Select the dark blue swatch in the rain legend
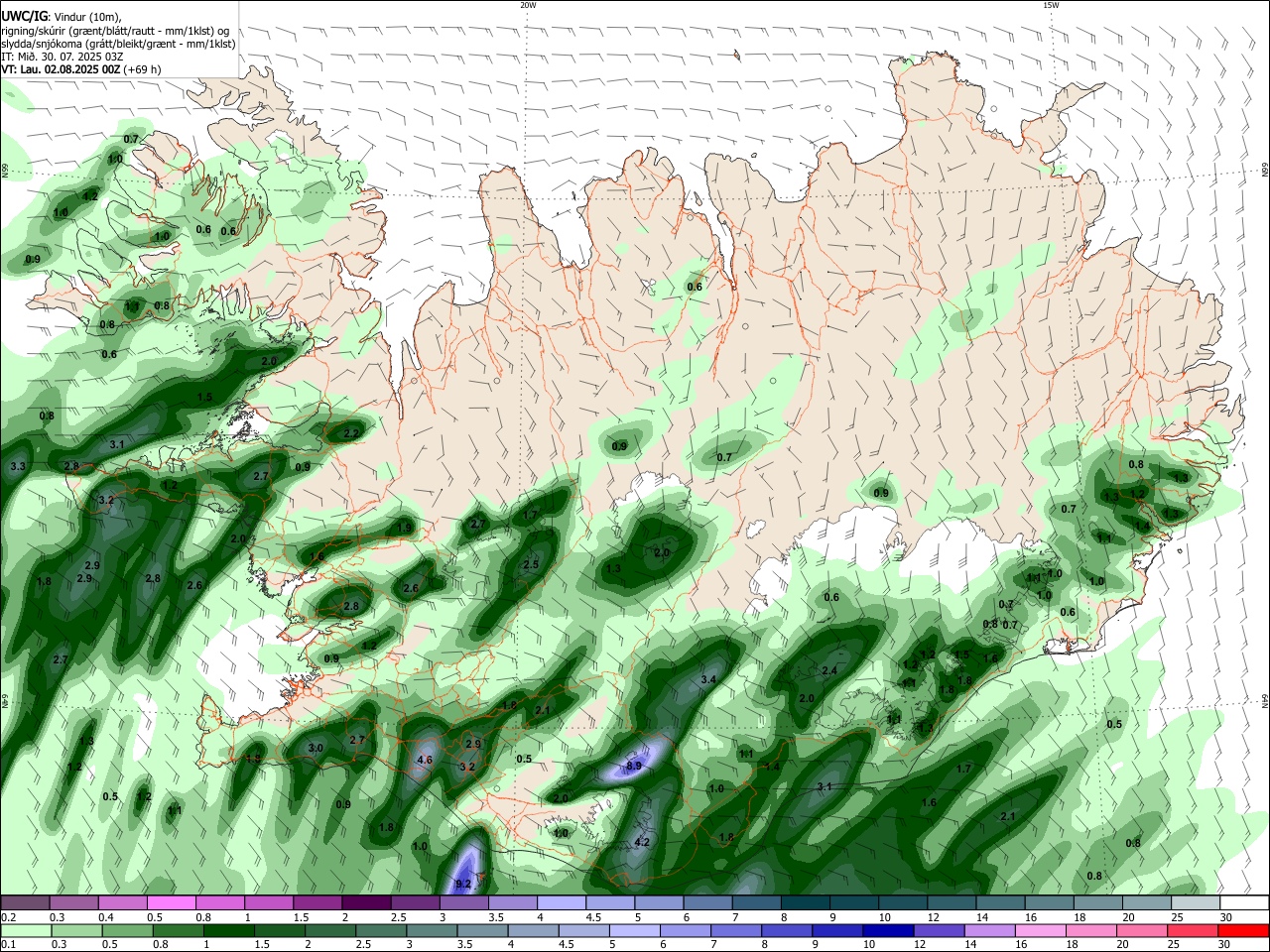1270x952 pixels. click(x=886, y=931)
